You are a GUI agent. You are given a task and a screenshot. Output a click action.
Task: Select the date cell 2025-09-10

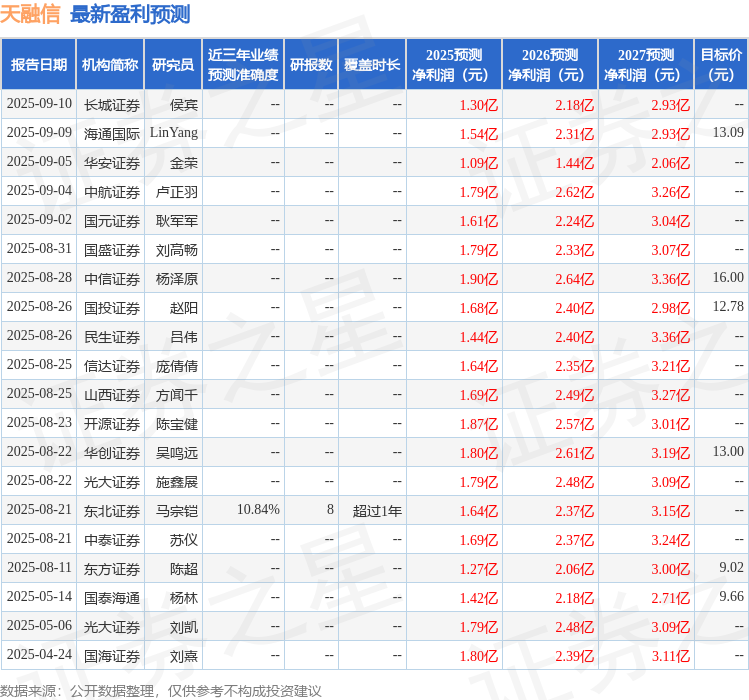tap(39, 104)
